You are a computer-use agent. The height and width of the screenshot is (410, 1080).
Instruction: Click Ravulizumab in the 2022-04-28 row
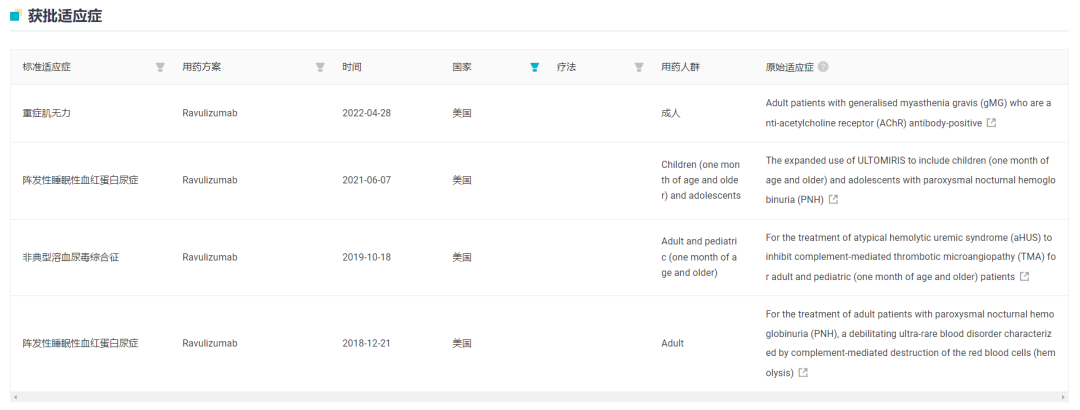coord(209,113)
